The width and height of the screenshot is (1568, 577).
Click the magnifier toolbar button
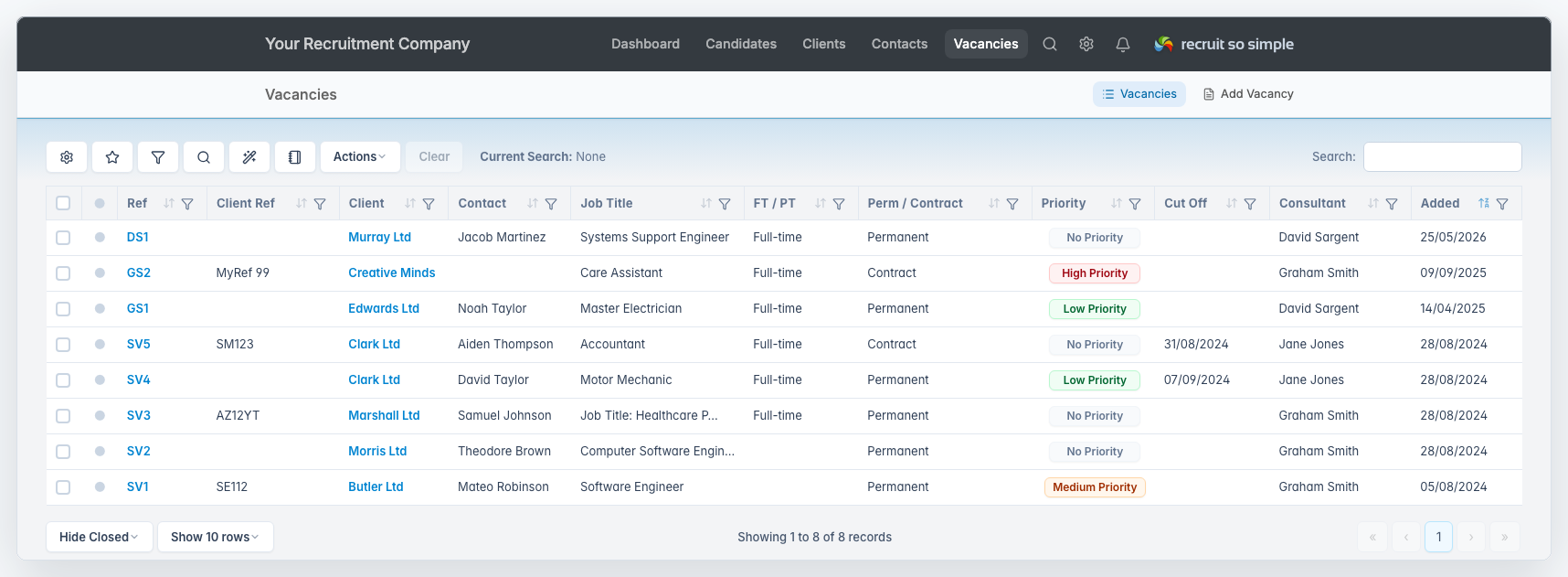pos(204,157)
